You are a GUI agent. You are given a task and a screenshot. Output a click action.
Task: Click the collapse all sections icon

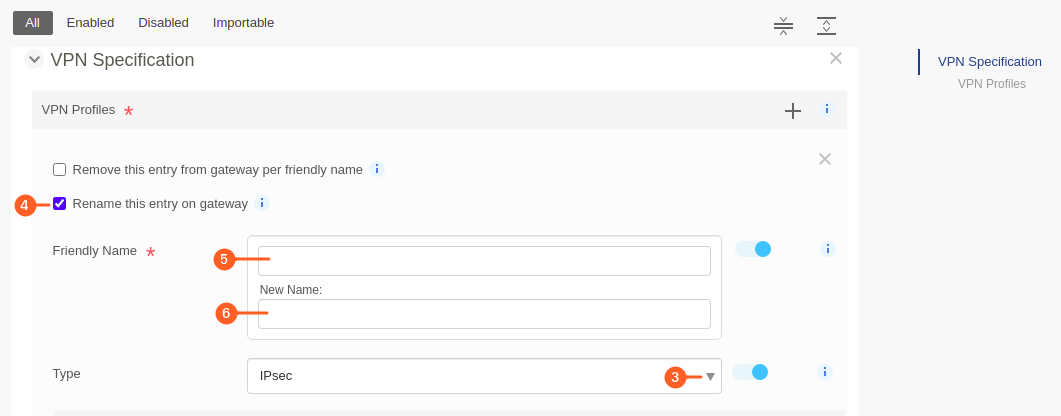pos(783,26)
